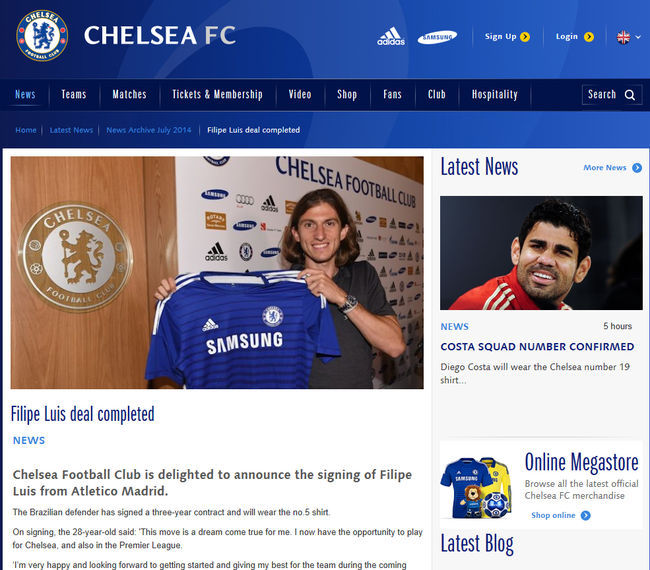Click the search magnifier icon
This screenshot has width=650, height=570.
(630, 95)
